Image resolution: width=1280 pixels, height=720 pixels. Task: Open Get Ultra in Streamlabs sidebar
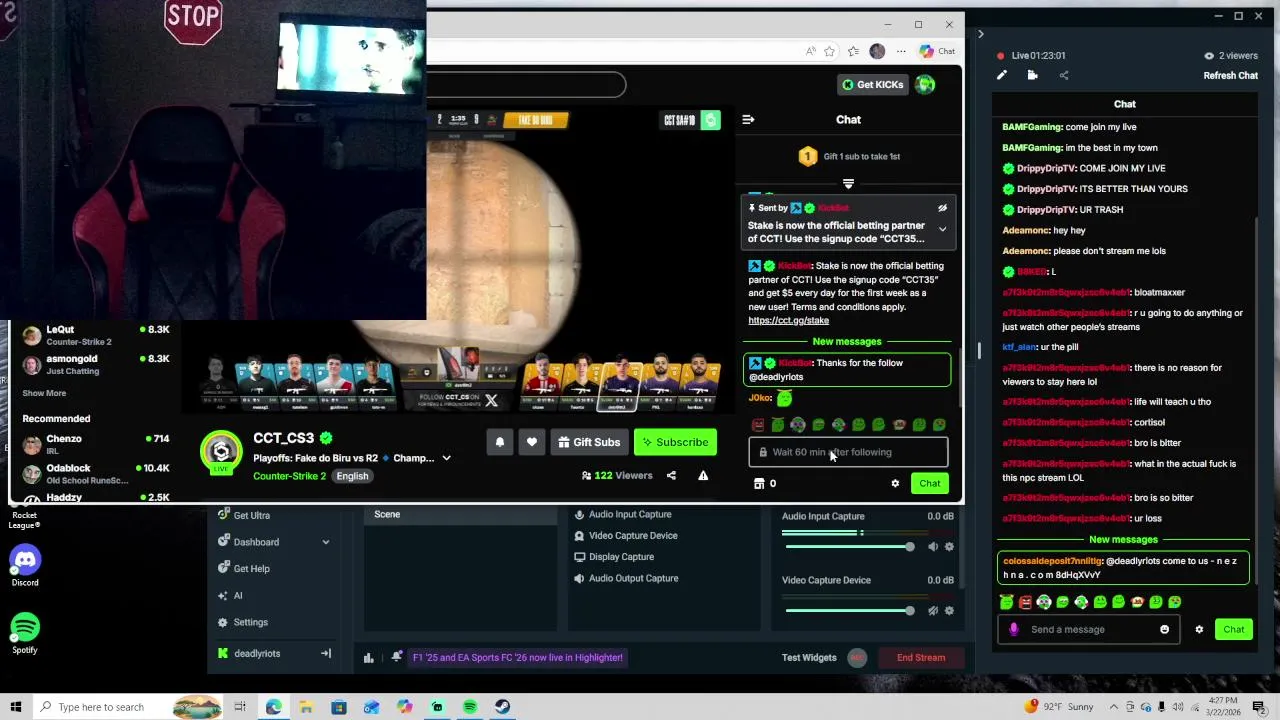pos(251,516)
